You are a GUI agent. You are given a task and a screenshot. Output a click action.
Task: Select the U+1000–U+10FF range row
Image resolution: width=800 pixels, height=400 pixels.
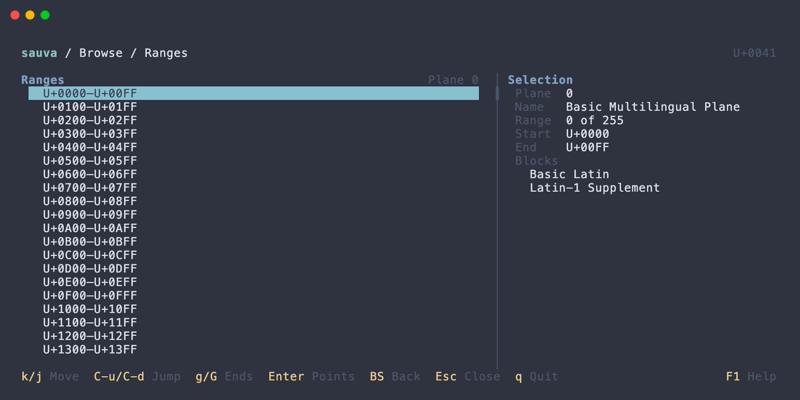click(254, 309)
